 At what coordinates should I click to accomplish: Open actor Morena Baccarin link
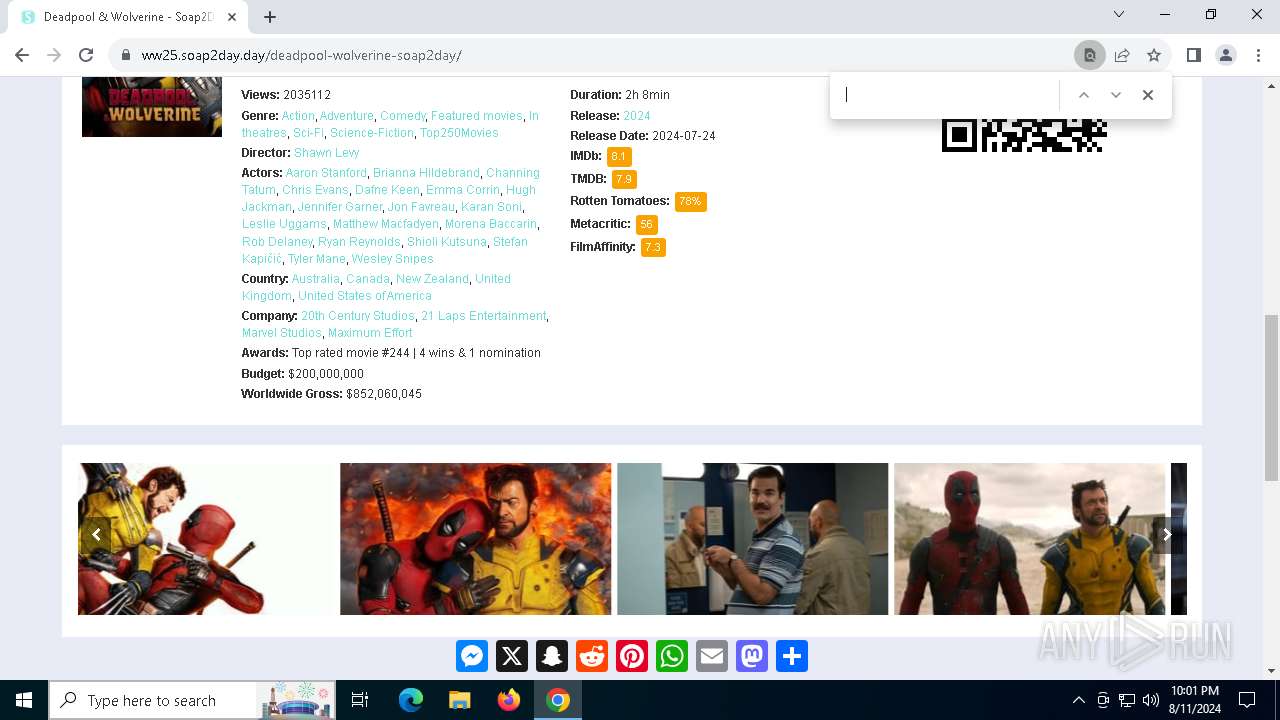point(491,224)
